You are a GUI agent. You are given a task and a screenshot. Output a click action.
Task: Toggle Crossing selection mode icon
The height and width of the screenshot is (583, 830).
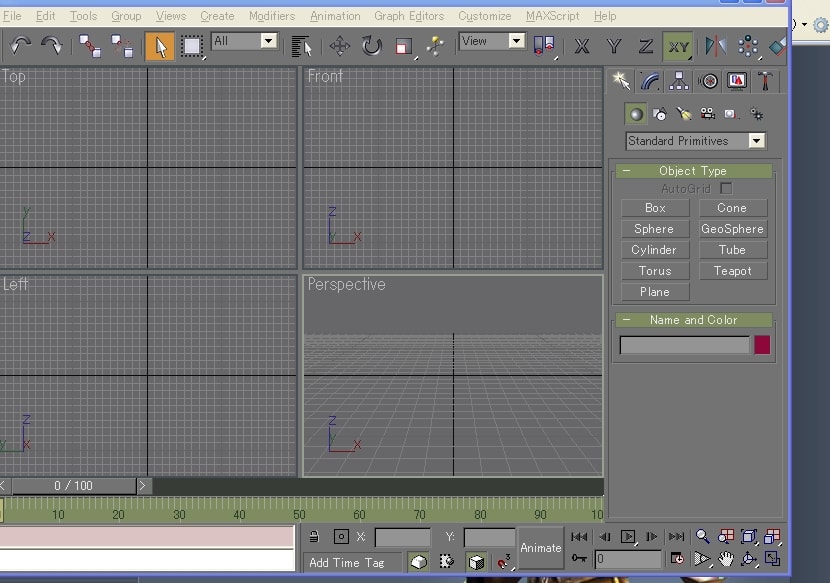pyautogui.click(x=447, y=561)
